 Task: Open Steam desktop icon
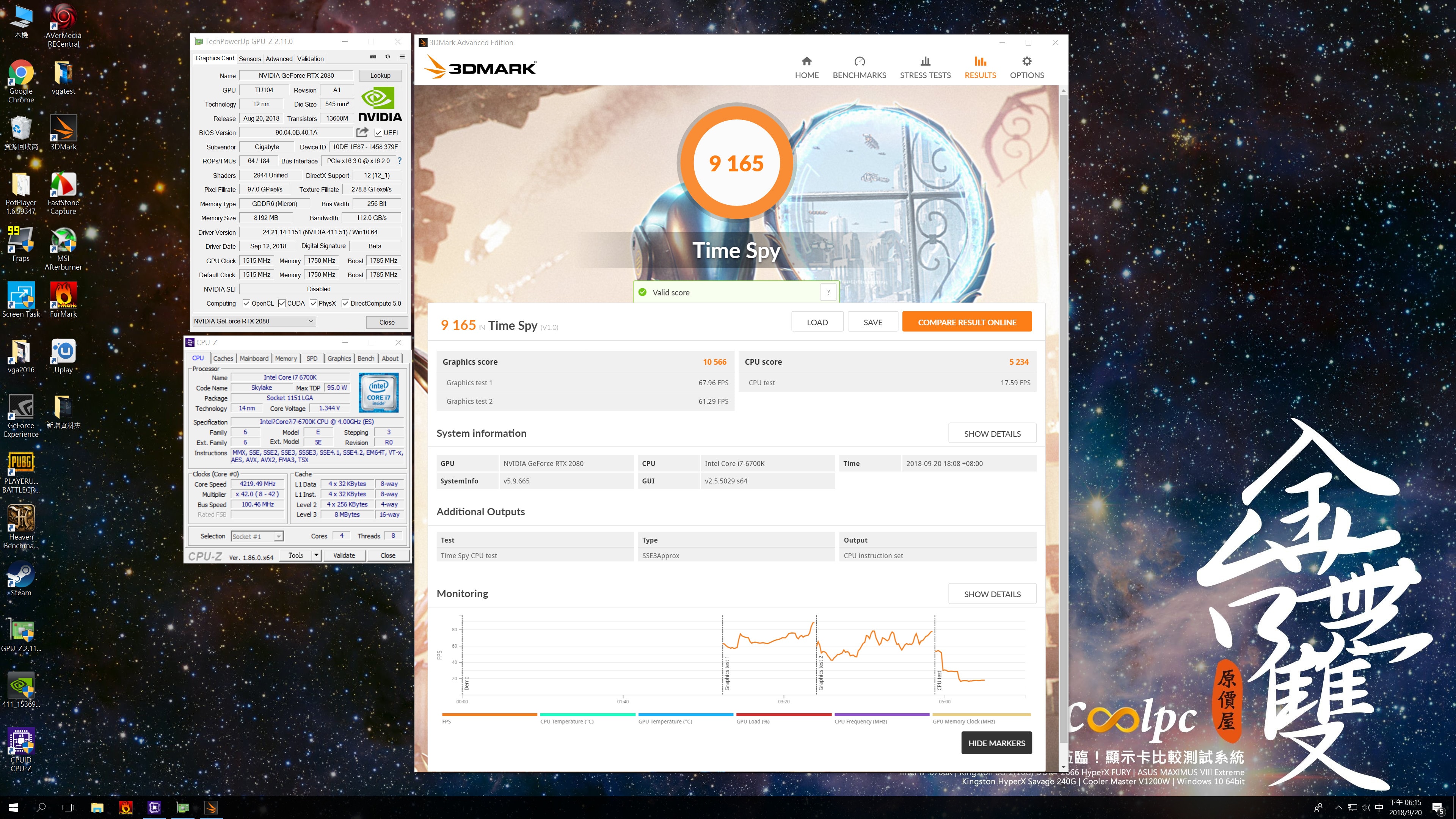(21, 579)
